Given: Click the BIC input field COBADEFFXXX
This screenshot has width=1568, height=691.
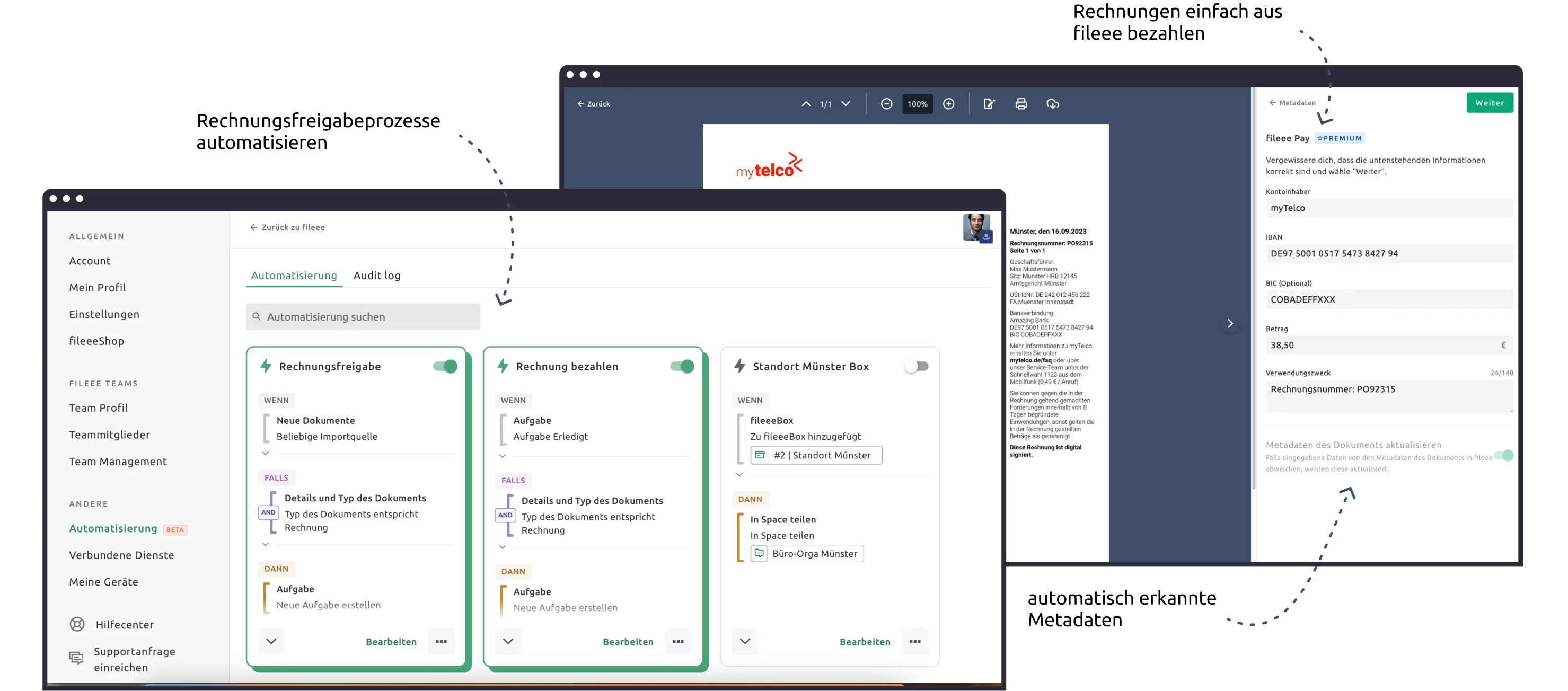Looking at the screenshot, I should [1389, 299].
